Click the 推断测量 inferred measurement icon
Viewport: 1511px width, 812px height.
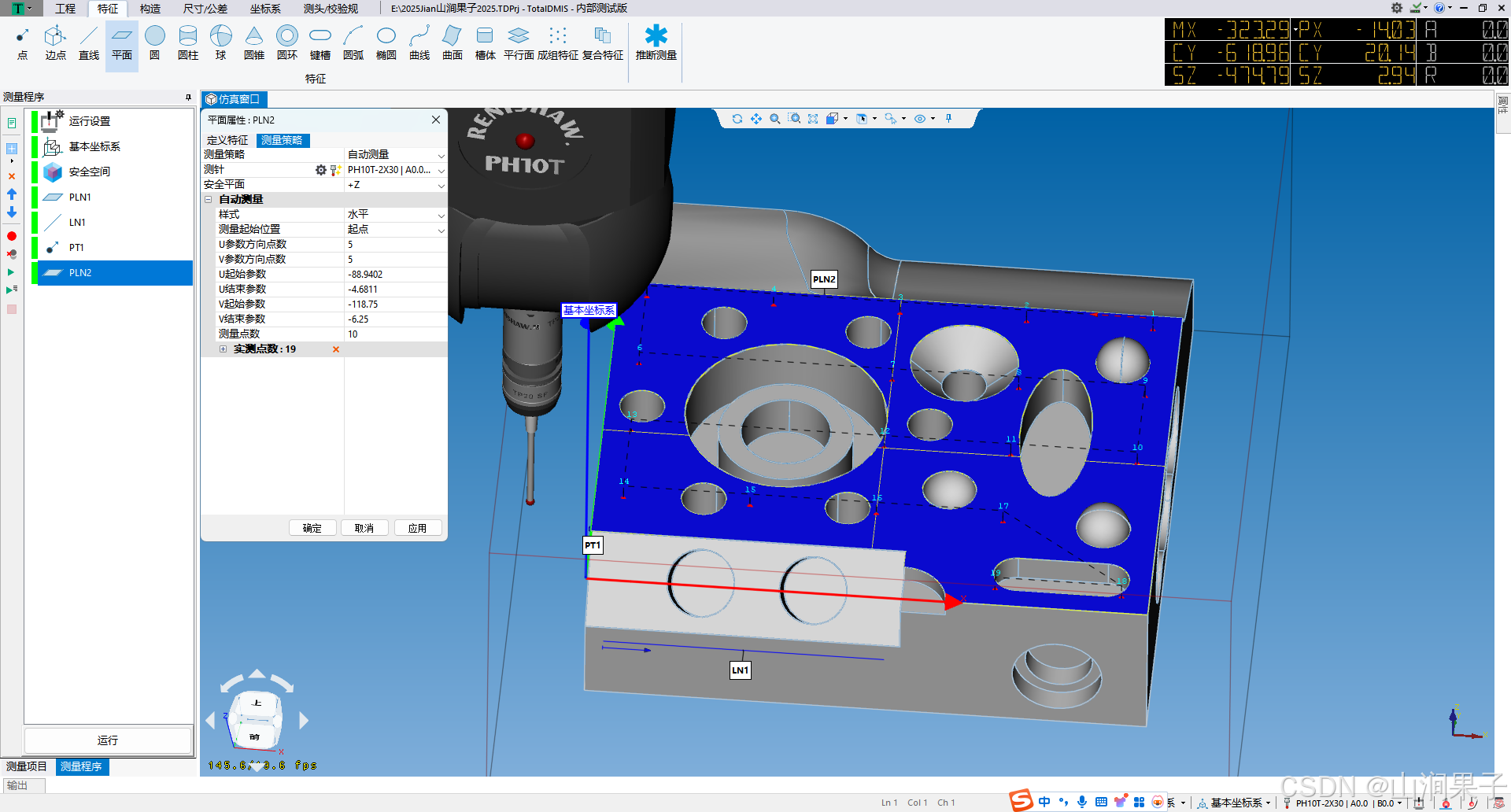(x=656, y=35)
